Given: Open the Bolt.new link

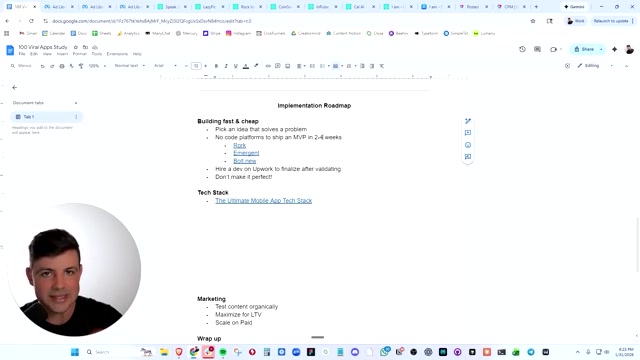Looking at the screenshot, I should click(244, 161).
